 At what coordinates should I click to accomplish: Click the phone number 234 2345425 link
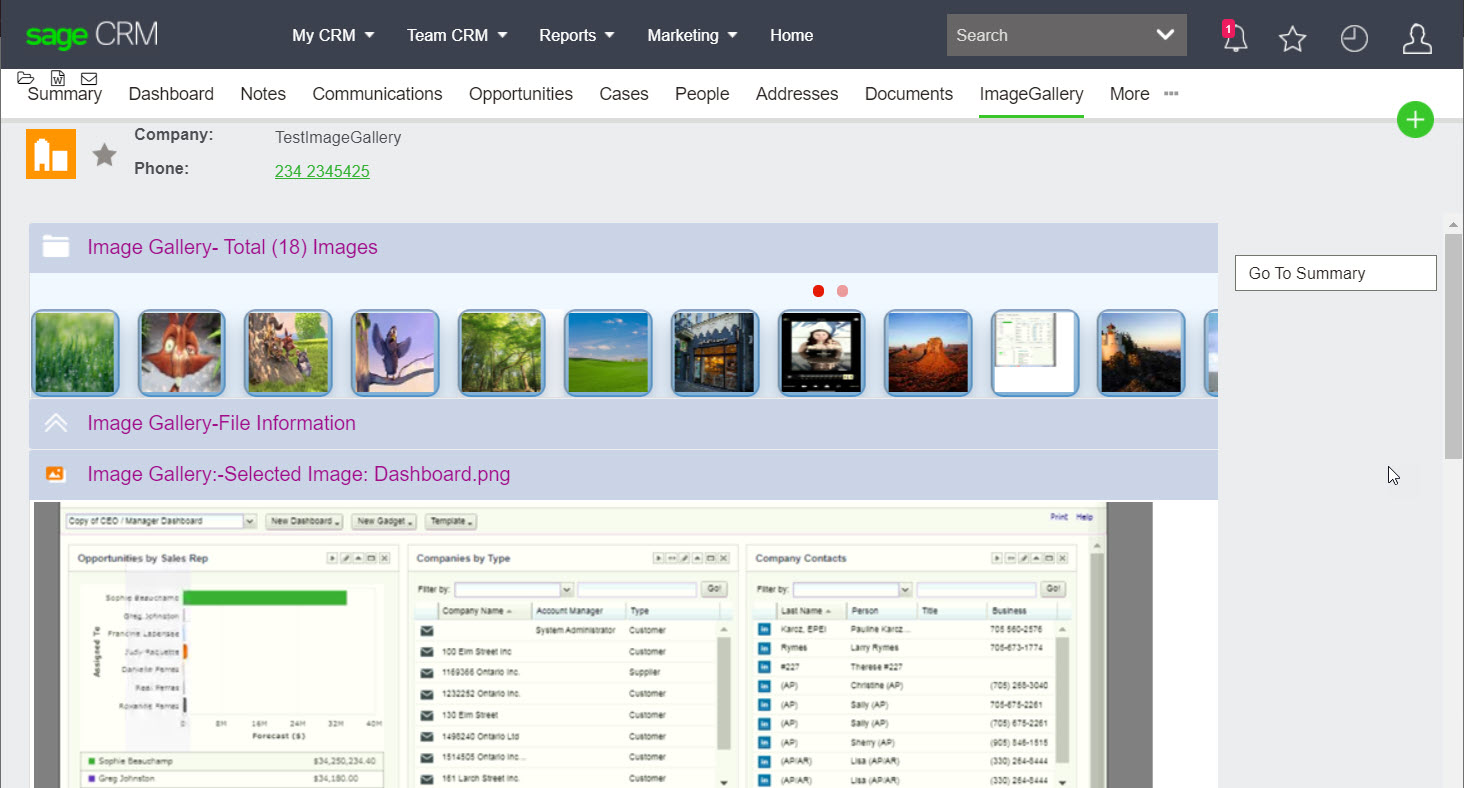[322, 171]
